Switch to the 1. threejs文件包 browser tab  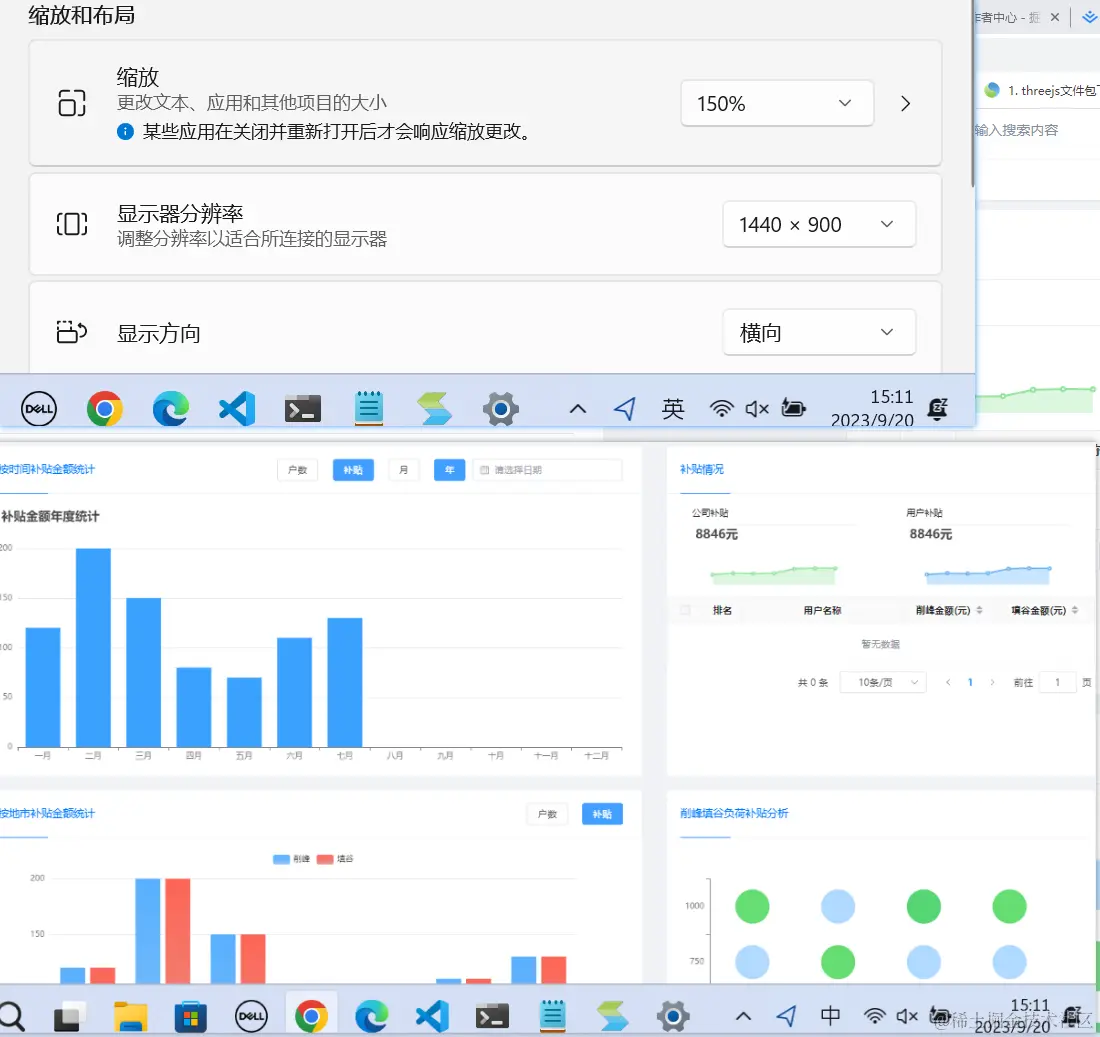tap(1040, 91)
